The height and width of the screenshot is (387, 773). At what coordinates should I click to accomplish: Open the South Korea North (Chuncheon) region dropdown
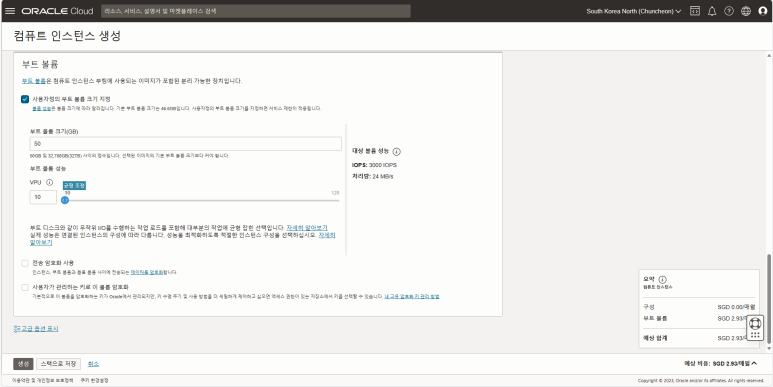tap(634, 11)
